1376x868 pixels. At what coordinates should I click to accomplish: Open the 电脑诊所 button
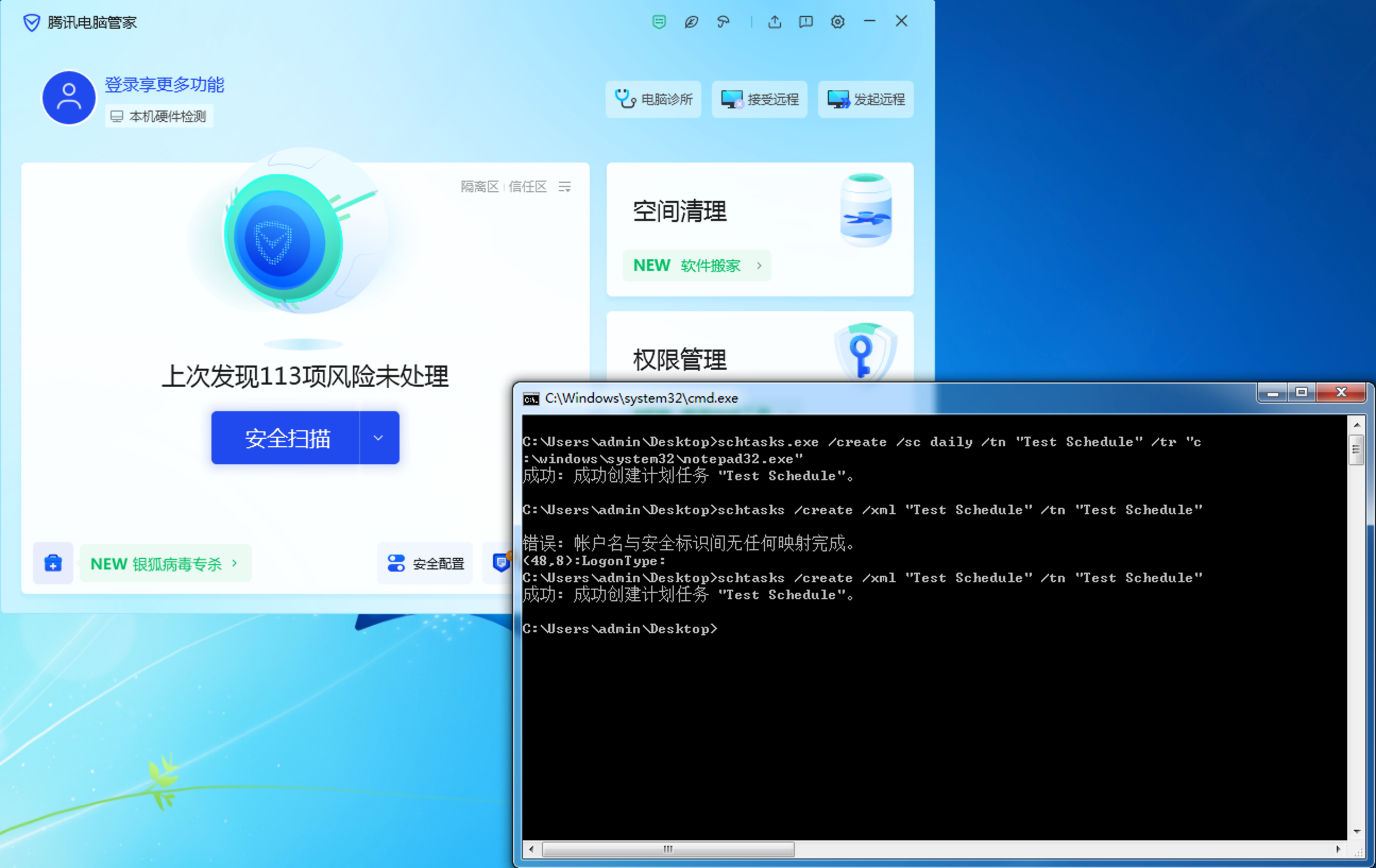(x=653, y=99)
